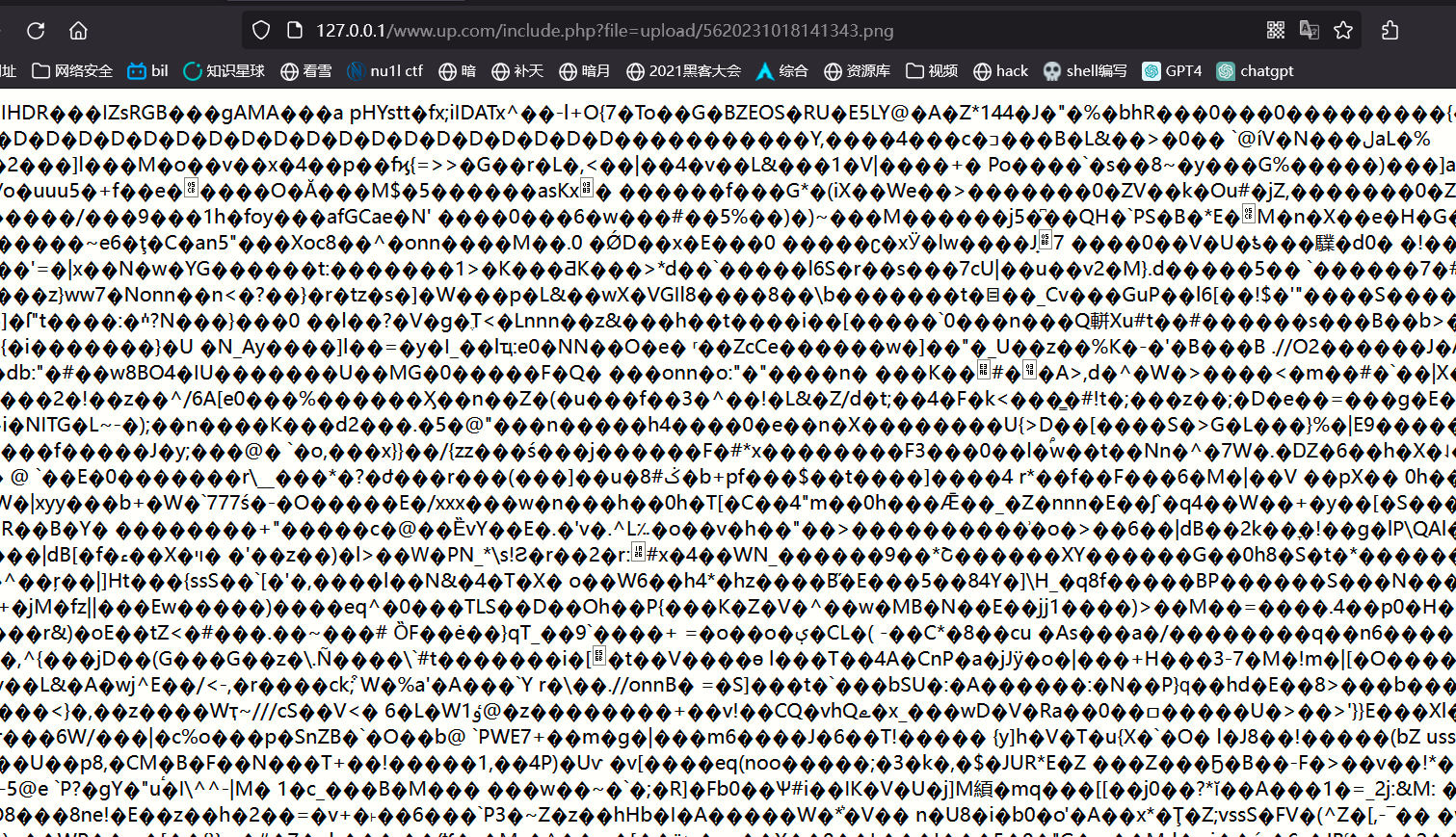Open the extensions puzzle menu
The height and width of the screenshot is (837, 1456).
point(1390,31)
